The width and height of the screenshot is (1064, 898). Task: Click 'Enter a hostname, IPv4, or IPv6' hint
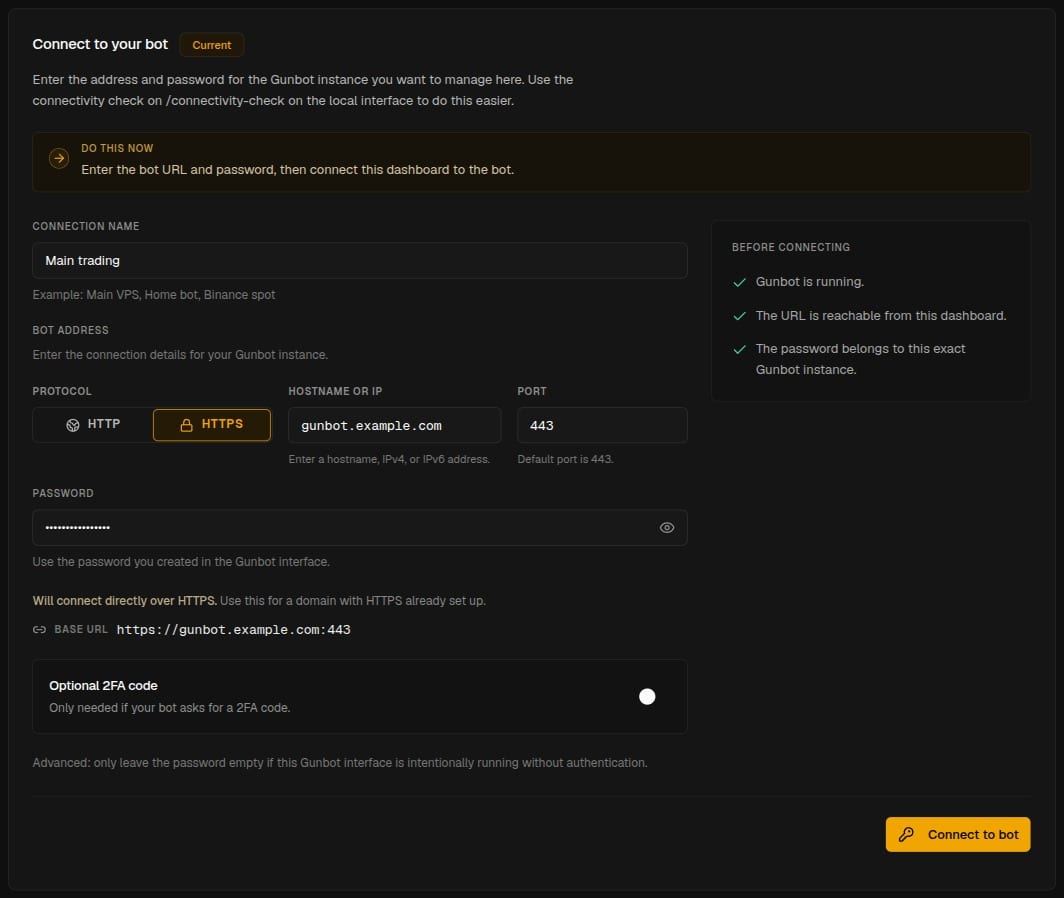pyautogui.click(x=389, y=459)
